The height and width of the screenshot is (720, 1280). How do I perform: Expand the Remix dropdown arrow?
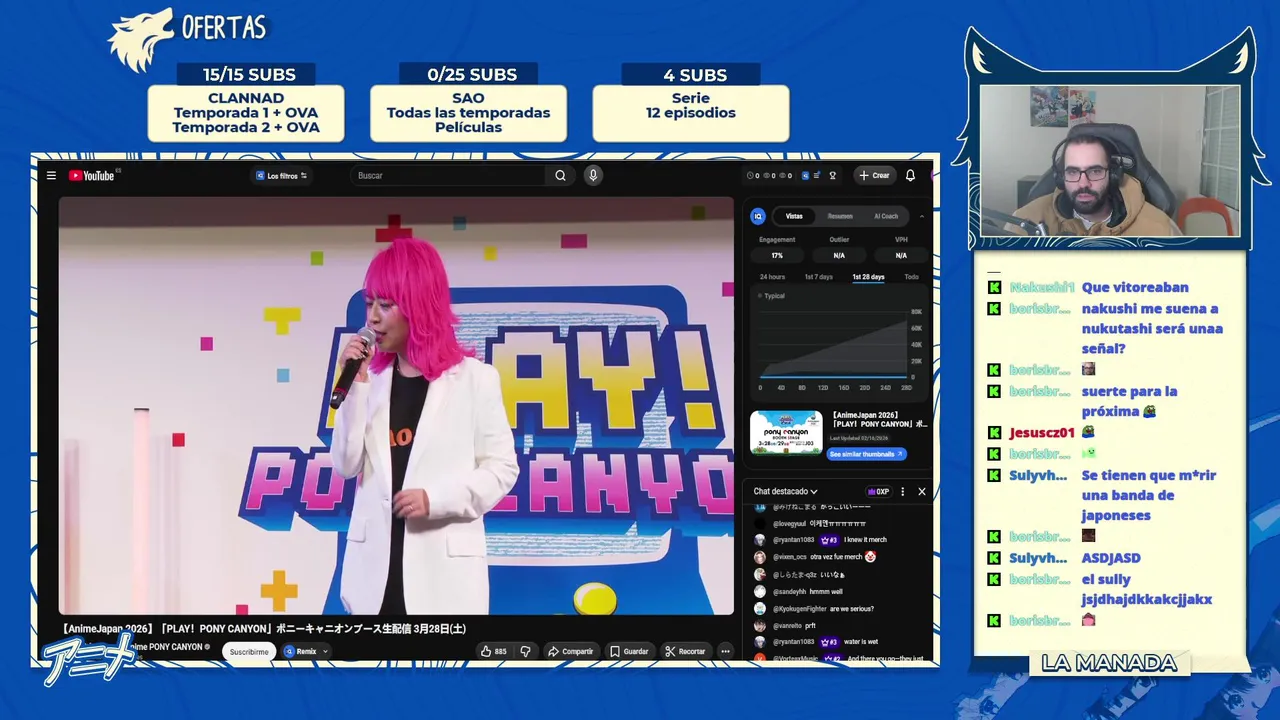(x=325, y=652)
